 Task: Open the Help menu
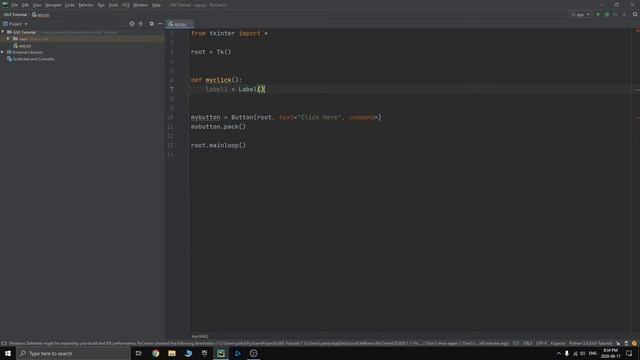tap(156, 5)
